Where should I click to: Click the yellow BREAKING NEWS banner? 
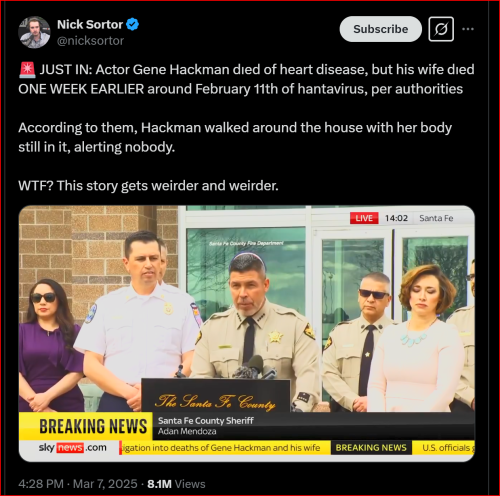[x=86, y=426]
